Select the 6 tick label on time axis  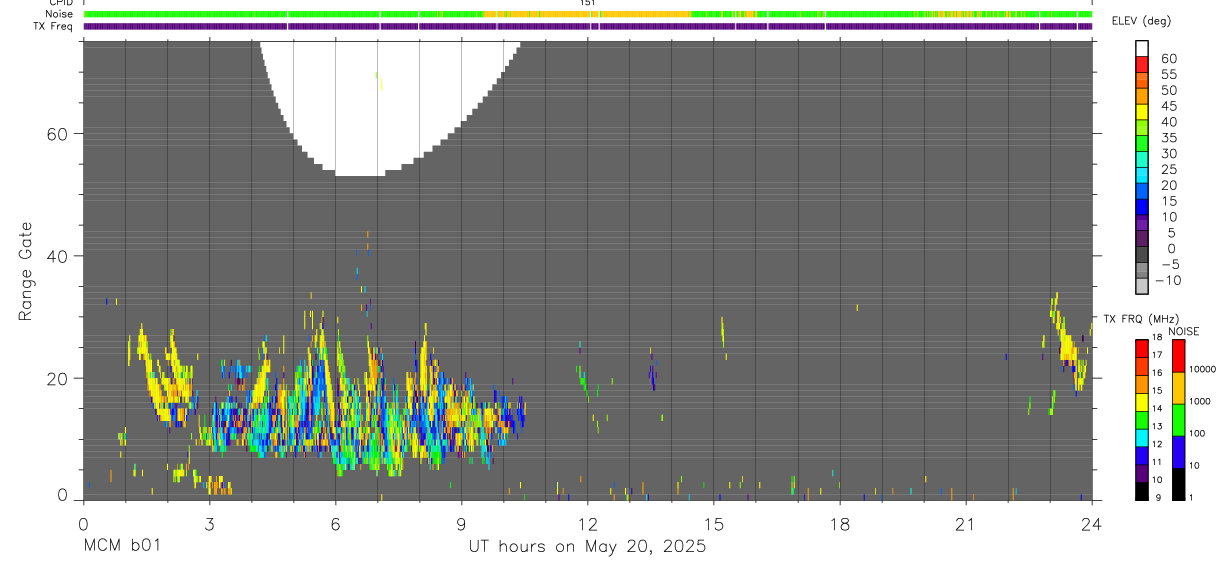coord(335,524)
